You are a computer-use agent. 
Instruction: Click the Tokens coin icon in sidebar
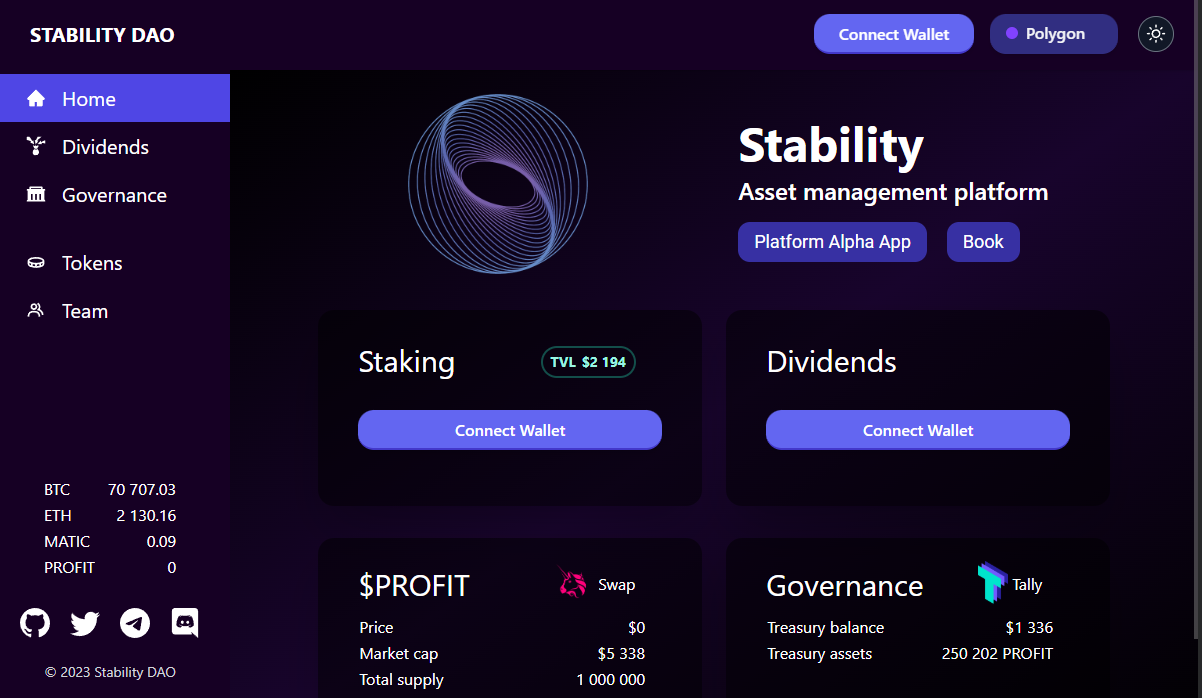[36, 262]
